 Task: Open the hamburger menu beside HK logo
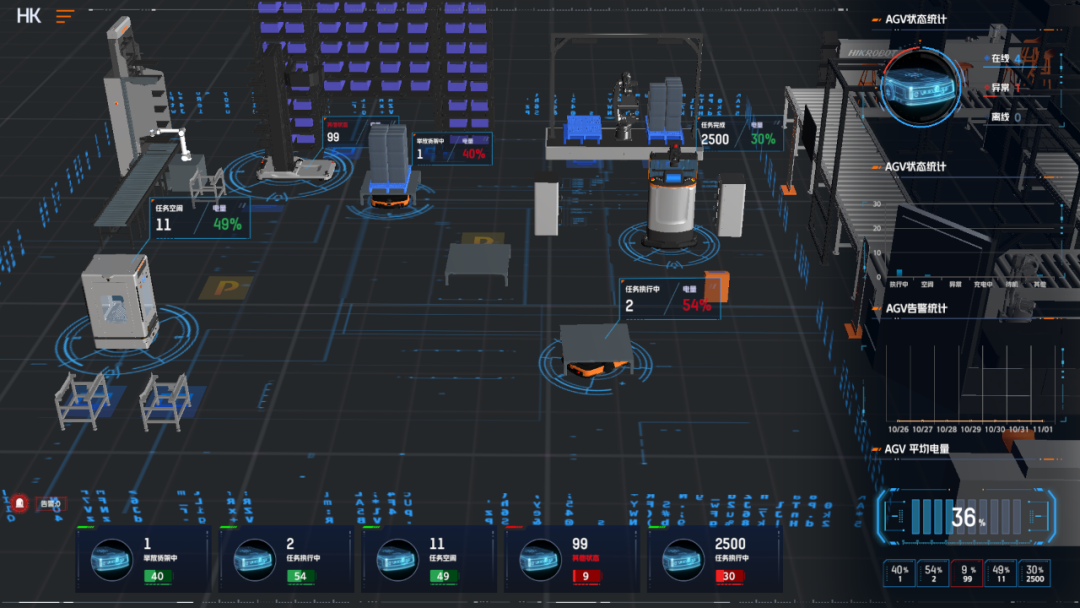[x=65, y=16]
